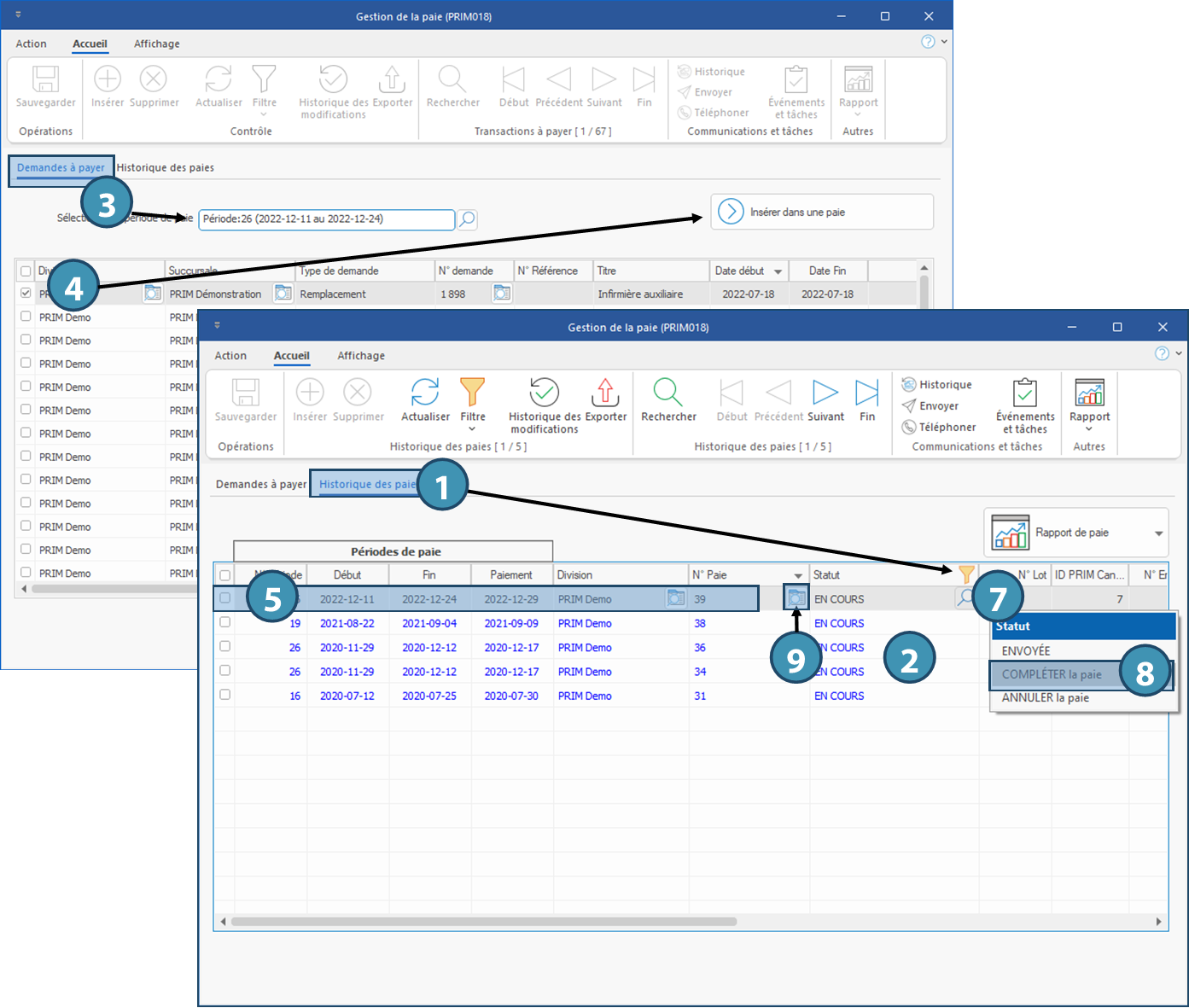Jump to last record with Fin
The height and width of the screenshot is (1008, 1189).
[866, 393]
